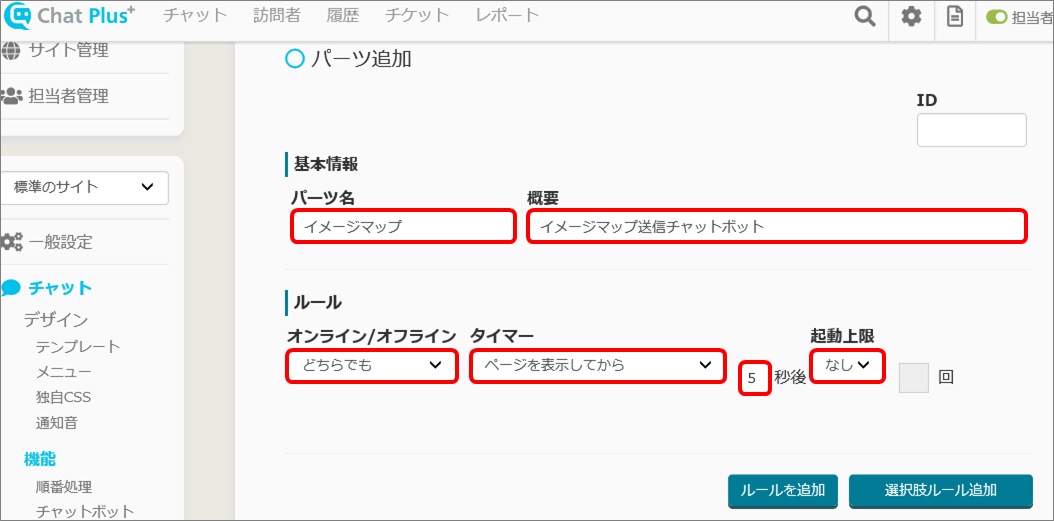This screenshot has width=1054, height=521.
Task: Click the gears icon beside 一般設定
Action: [11, 242]
